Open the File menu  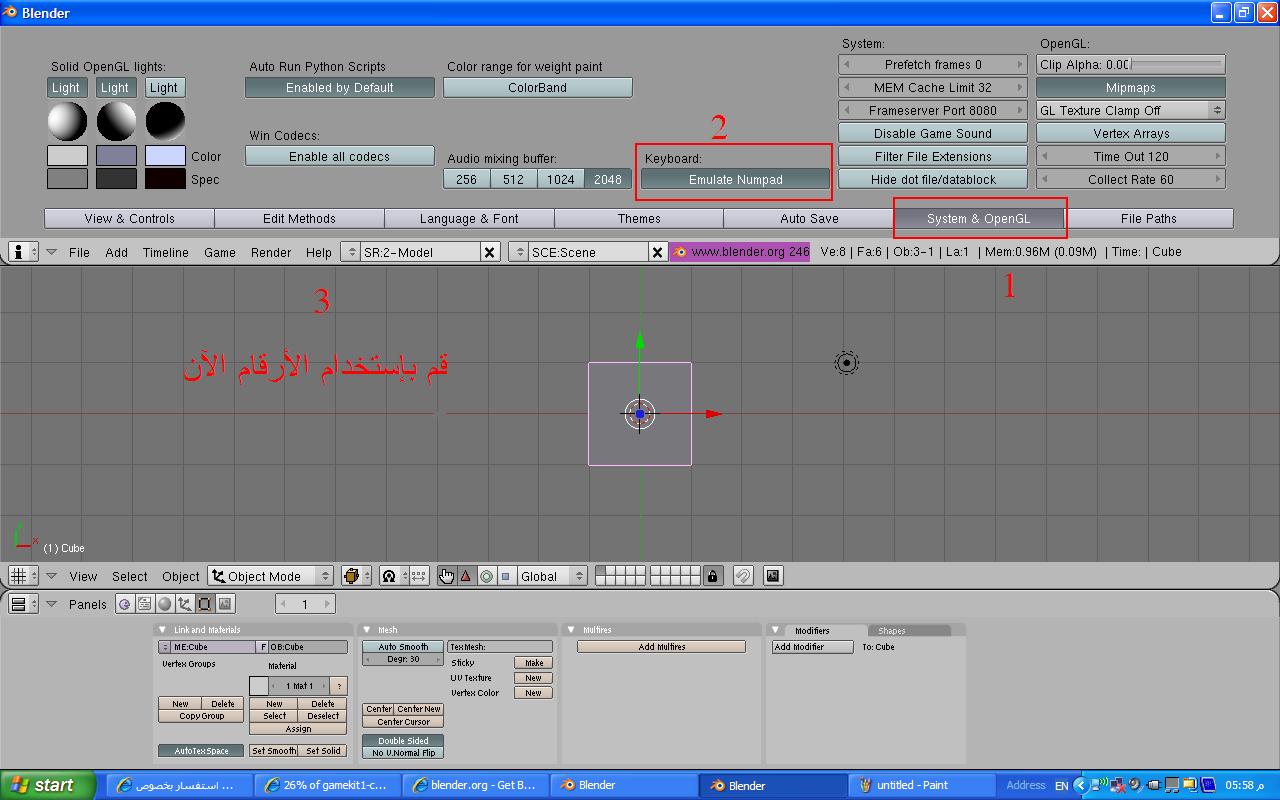(x=79, y=253)
